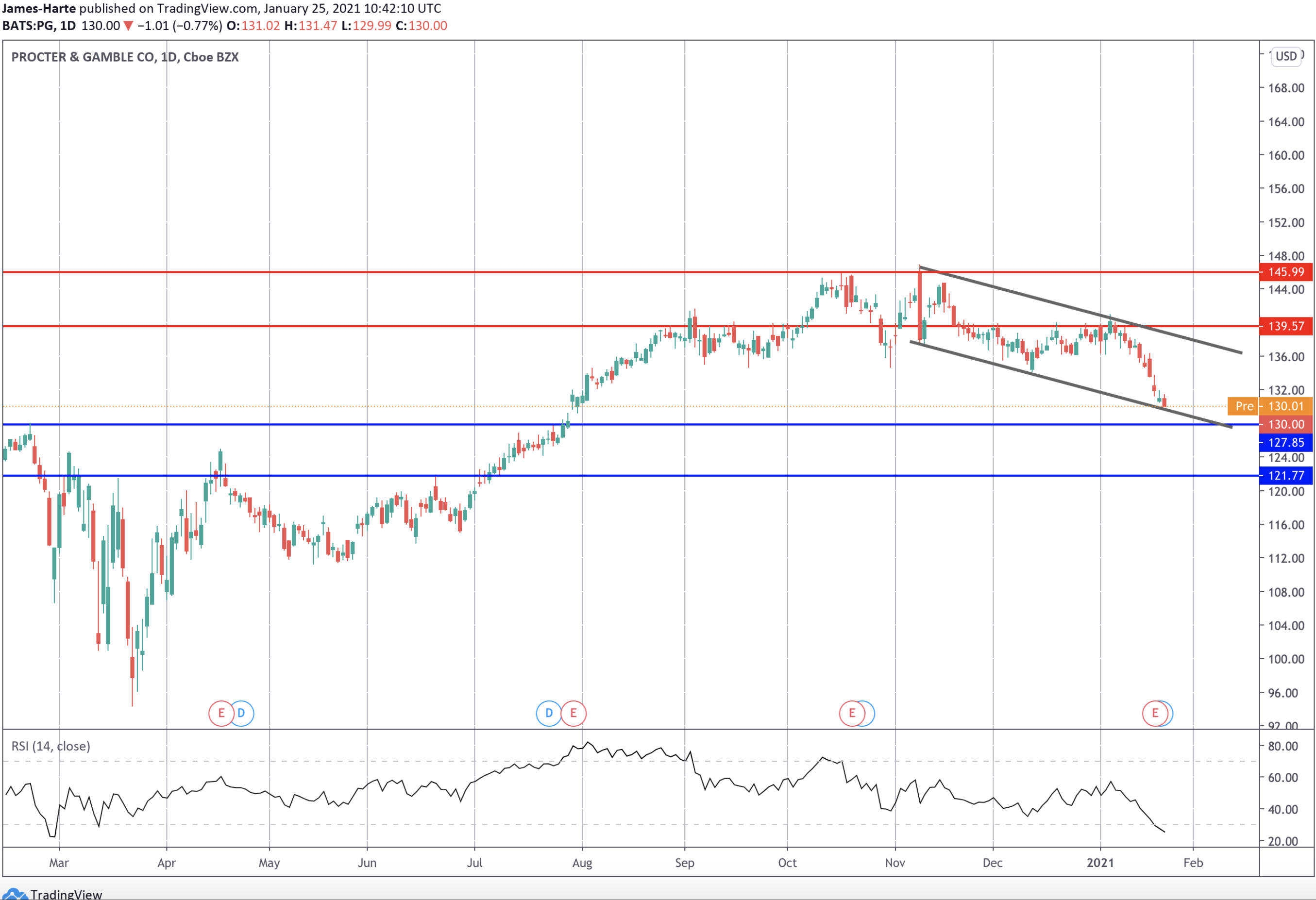1316x900 pixels.
Task: Click the blue 121.77 price label
Action: pos(1285,475)
